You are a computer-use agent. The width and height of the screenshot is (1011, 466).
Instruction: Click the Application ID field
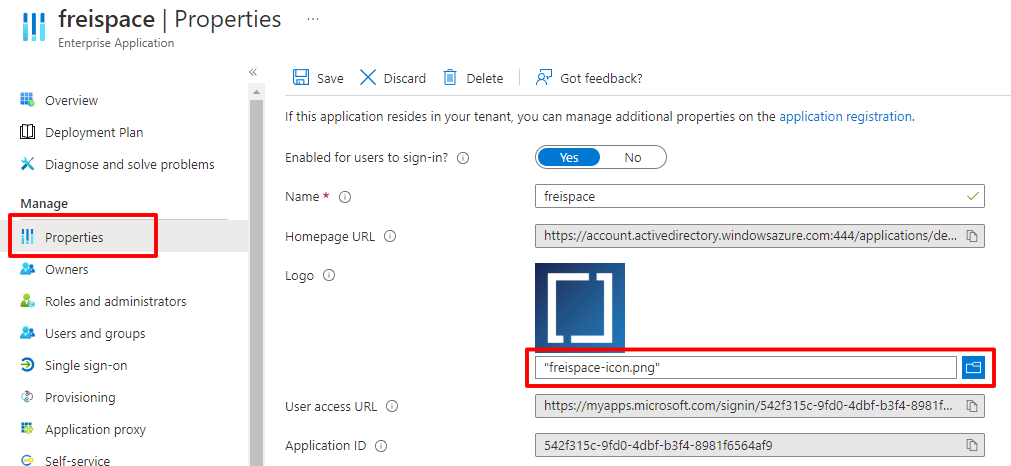click(x=760, y=445)
